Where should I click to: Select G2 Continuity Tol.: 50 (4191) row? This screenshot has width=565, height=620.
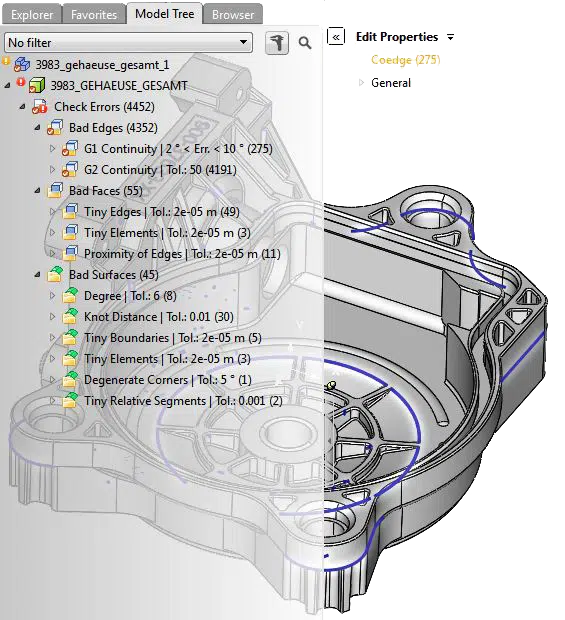pos(160,170)
